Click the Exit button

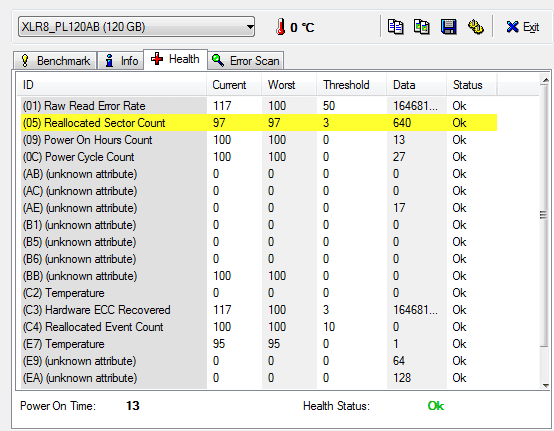click(x=523, y=27)
